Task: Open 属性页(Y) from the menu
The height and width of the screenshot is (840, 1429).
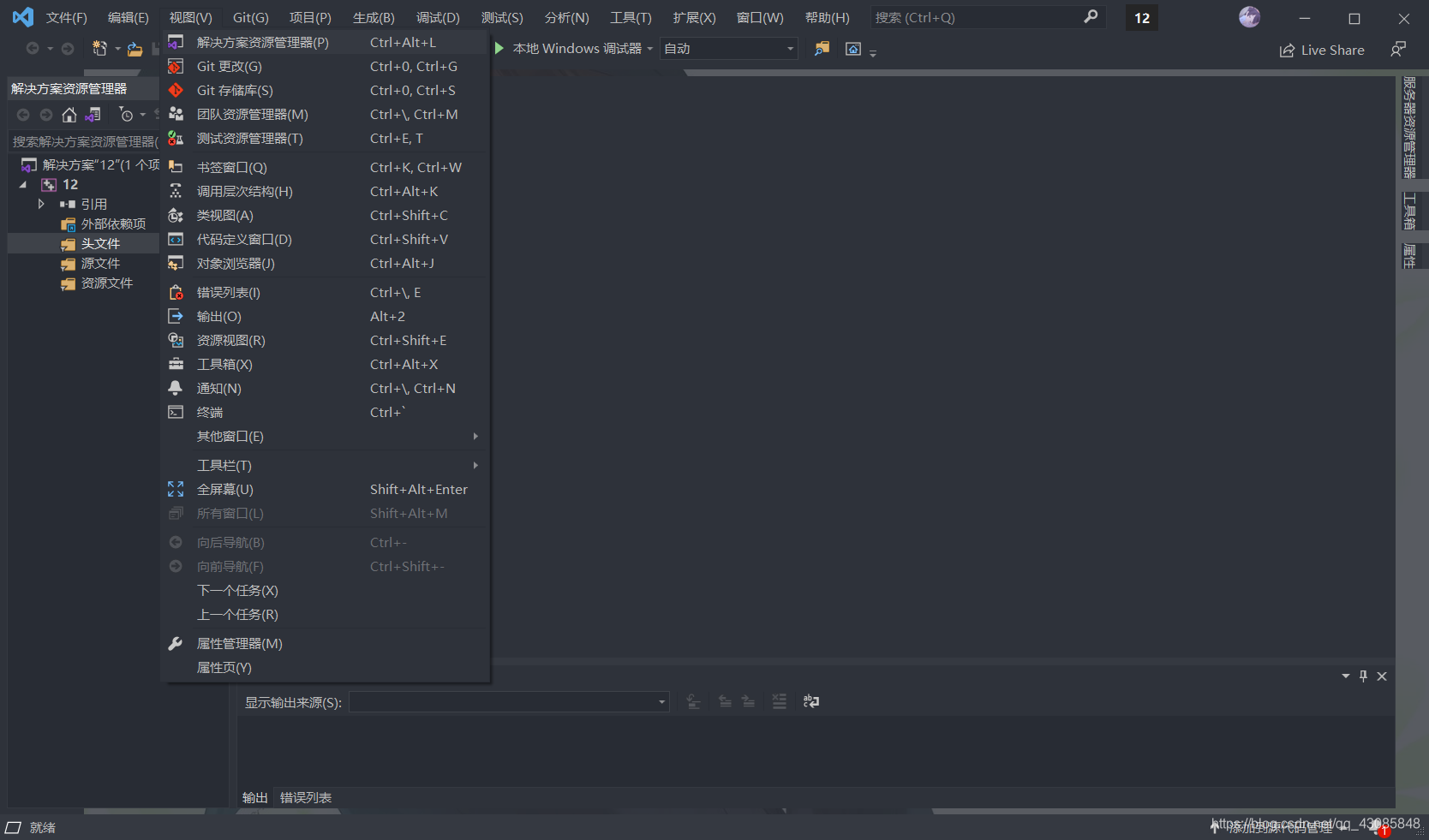Action: click(x=326, y=667)
